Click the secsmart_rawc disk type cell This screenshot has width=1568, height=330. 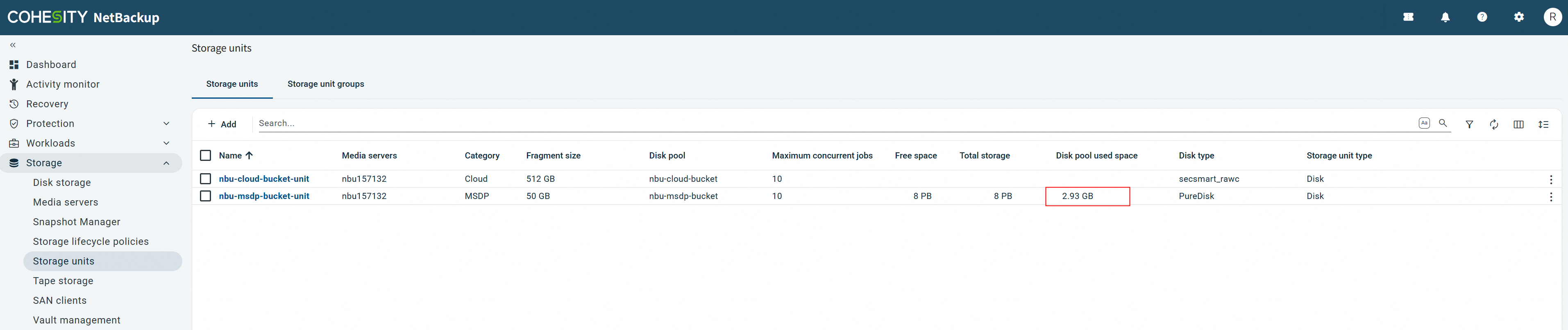click(x=1209, y=179)
